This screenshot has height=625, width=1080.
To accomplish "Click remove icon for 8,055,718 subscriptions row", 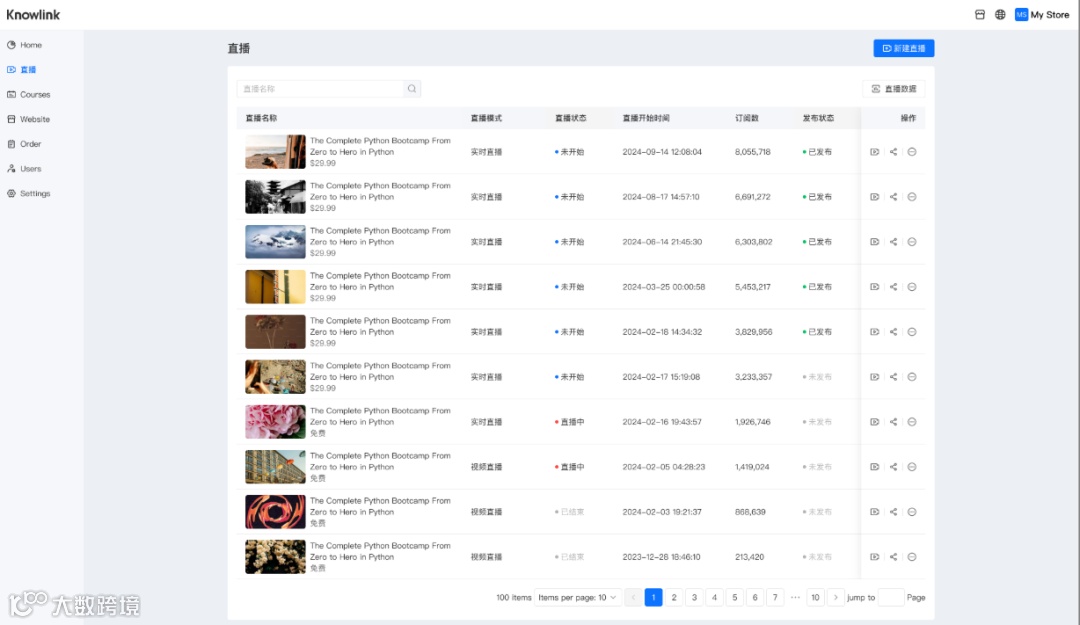I will (x=912, y=152).
